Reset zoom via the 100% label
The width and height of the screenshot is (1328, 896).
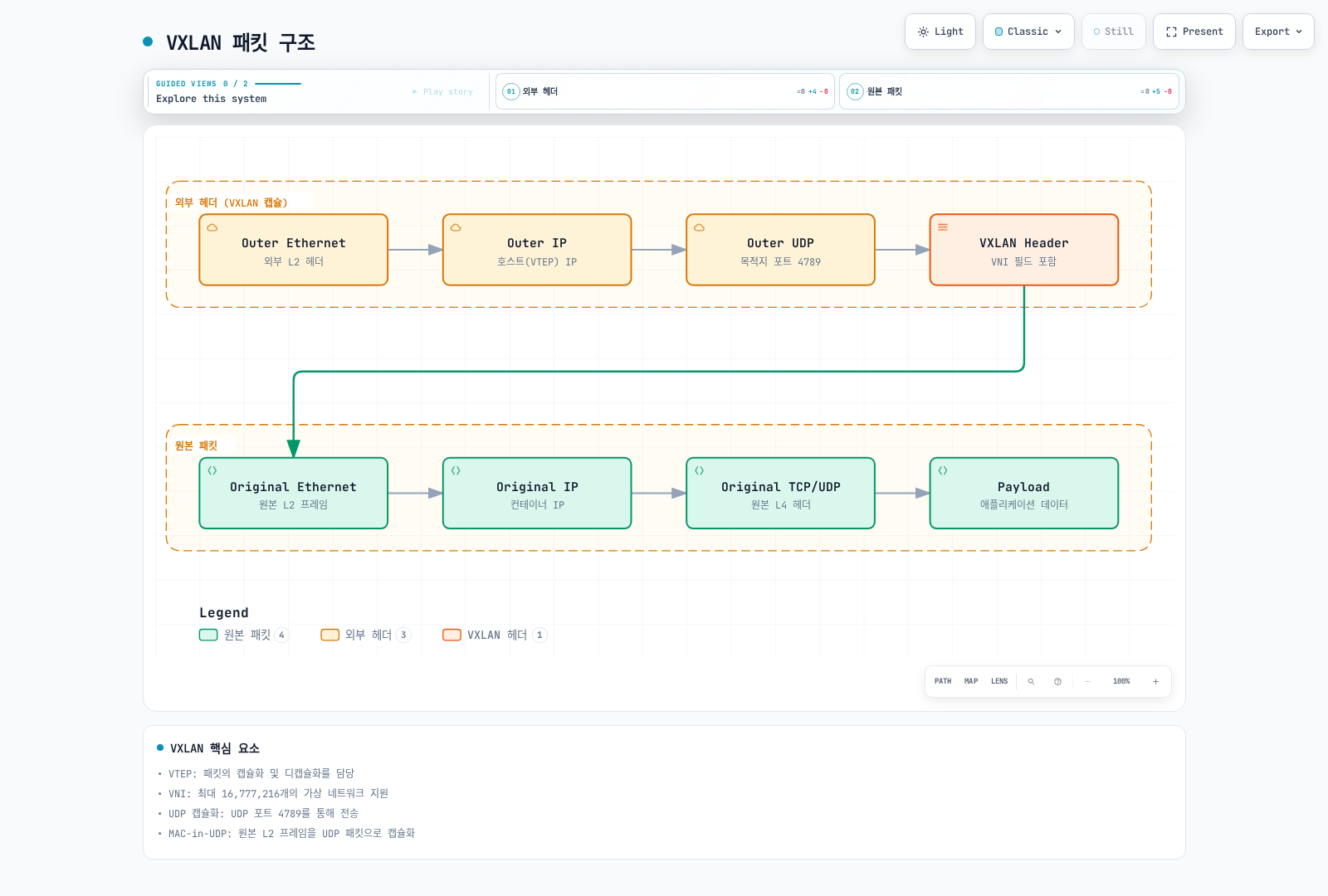click(x=1121, y=681)
